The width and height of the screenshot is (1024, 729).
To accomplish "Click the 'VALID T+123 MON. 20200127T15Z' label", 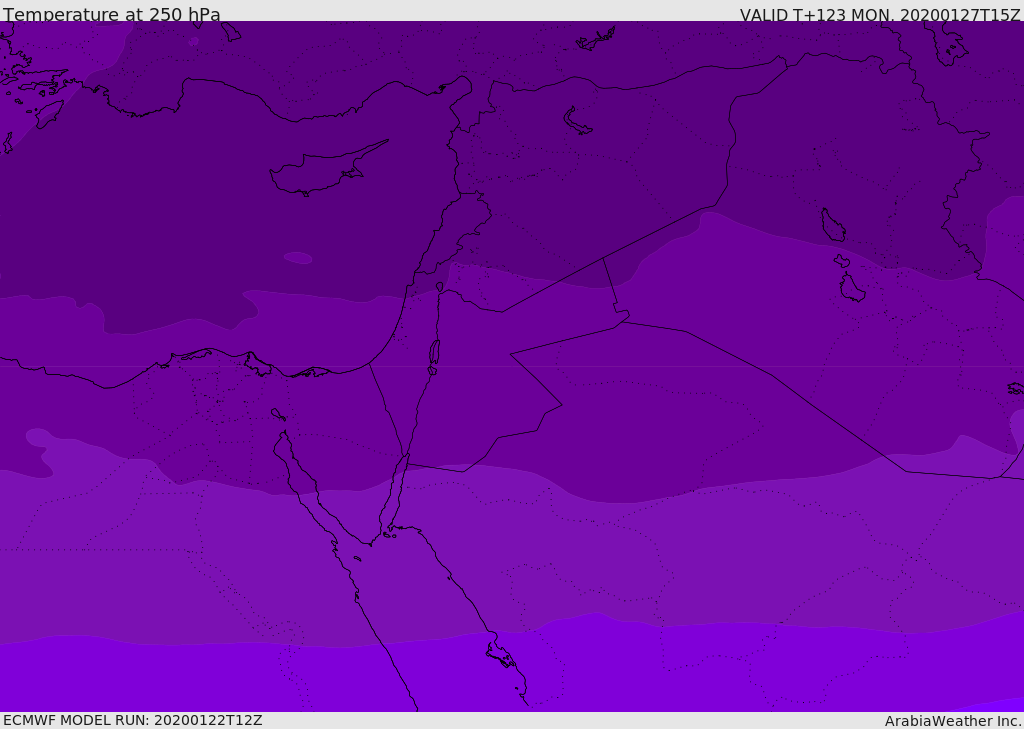I will coord(880,14).
